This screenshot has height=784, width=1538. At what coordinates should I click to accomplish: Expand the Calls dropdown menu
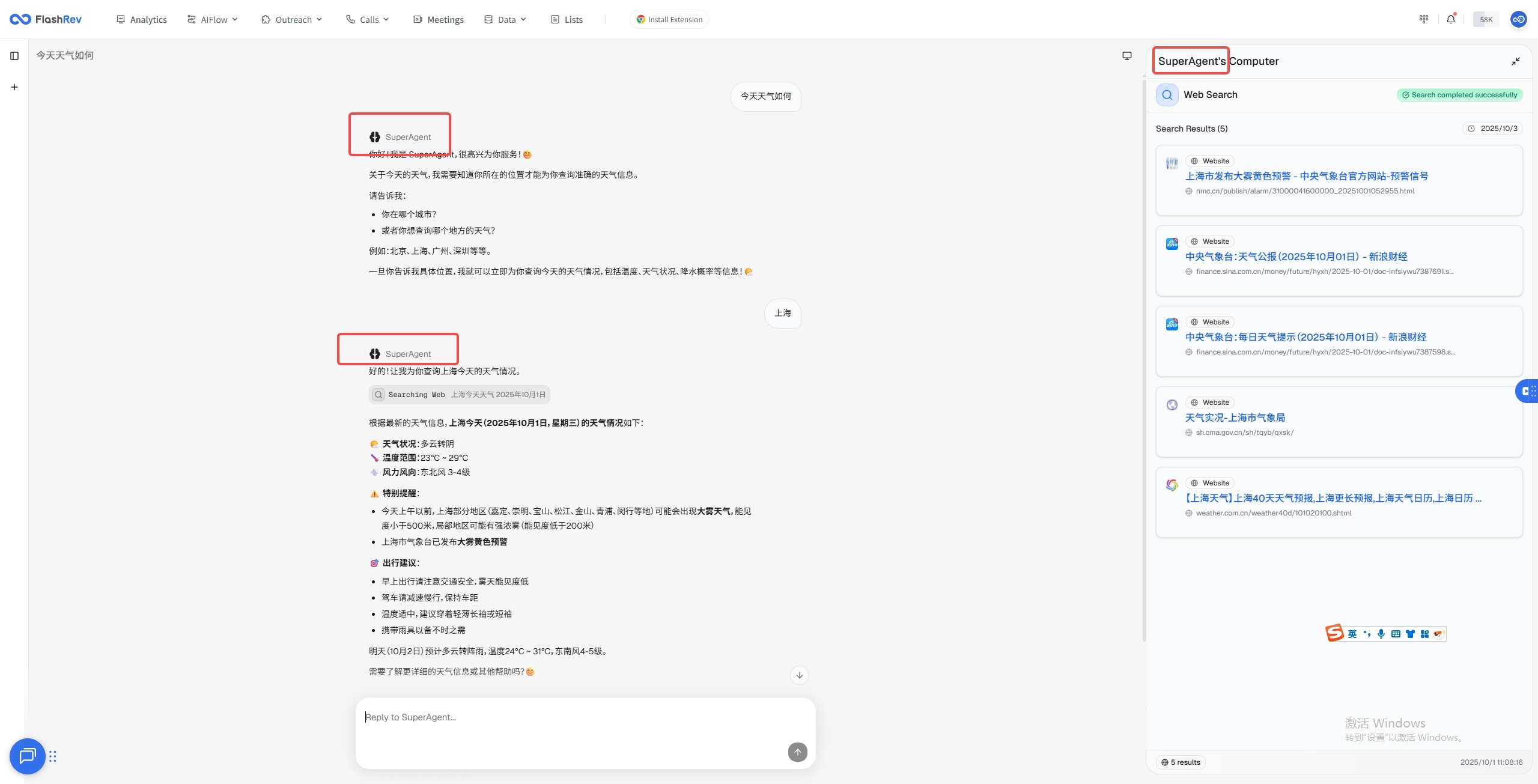point(368,19)
